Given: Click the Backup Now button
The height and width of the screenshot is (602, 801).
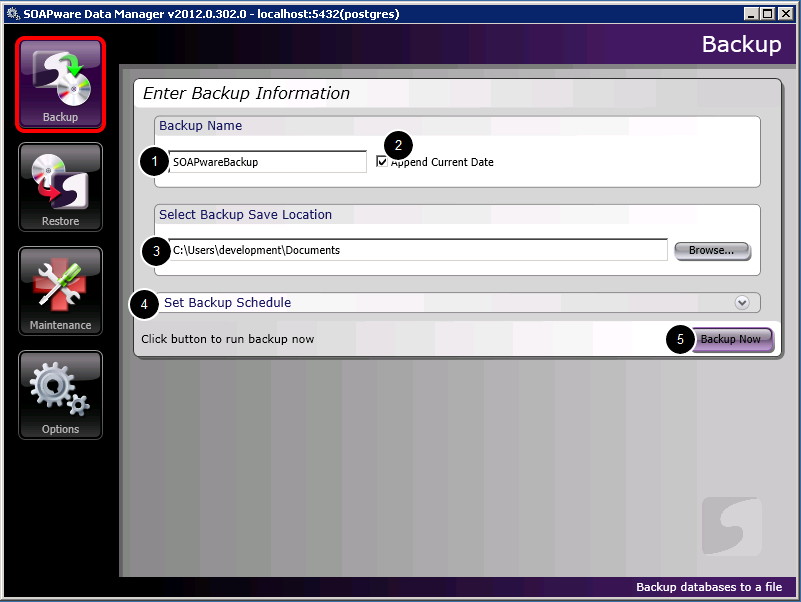Looking at the screenshot, I should (731, 339).
